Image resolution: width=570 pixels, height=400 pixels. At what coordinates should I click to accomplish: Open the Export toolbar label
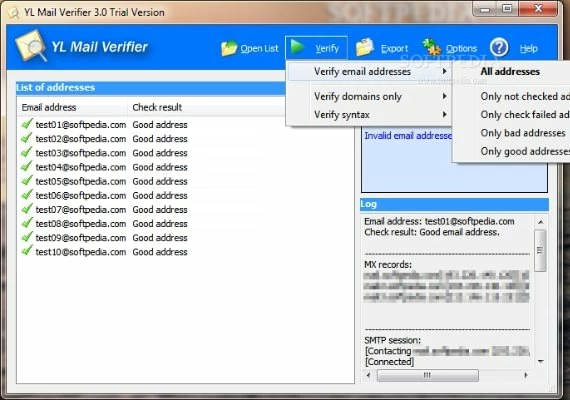click(x=394, y=48)
